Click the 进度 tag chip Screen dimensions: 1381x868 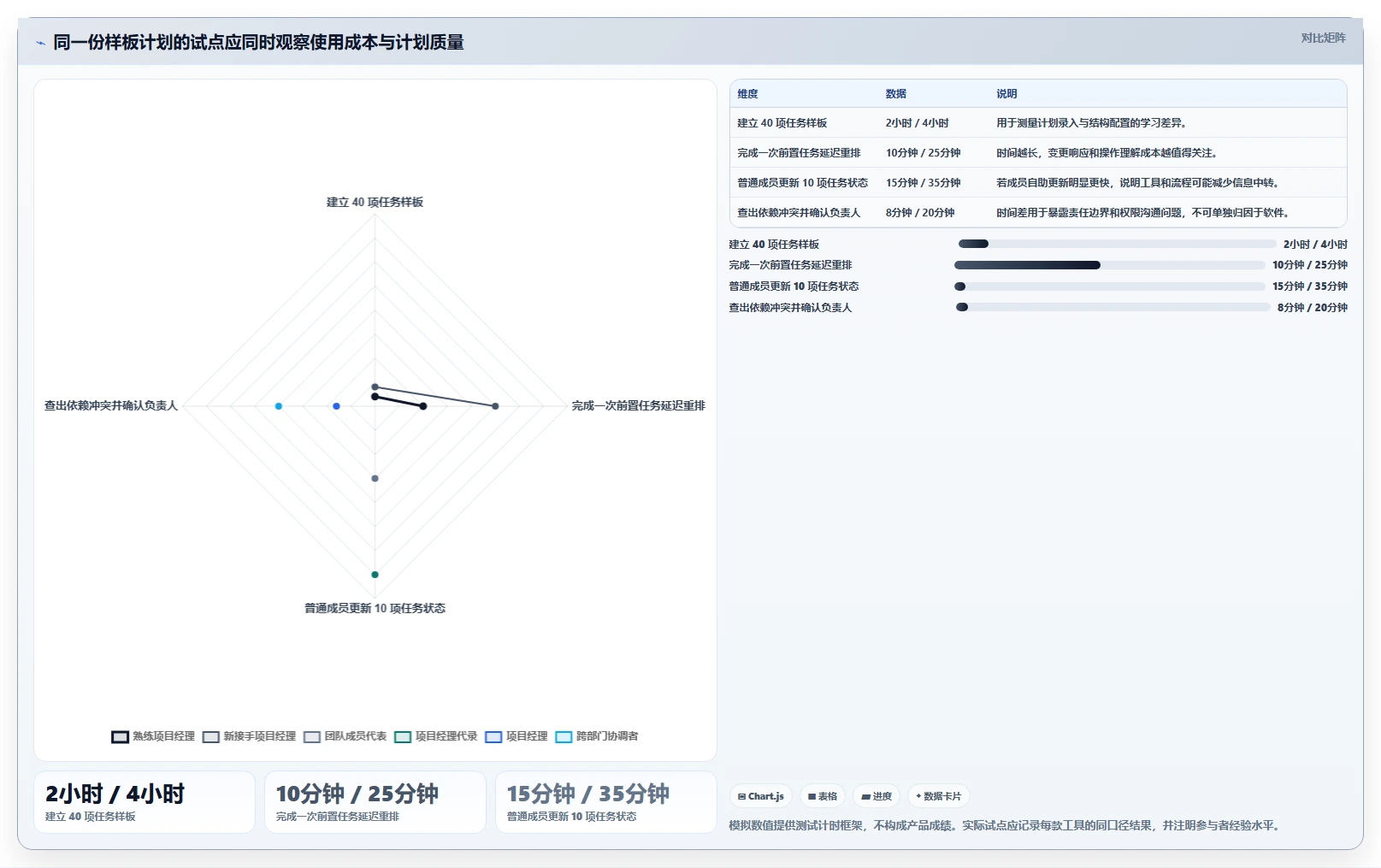coord(876,796)
